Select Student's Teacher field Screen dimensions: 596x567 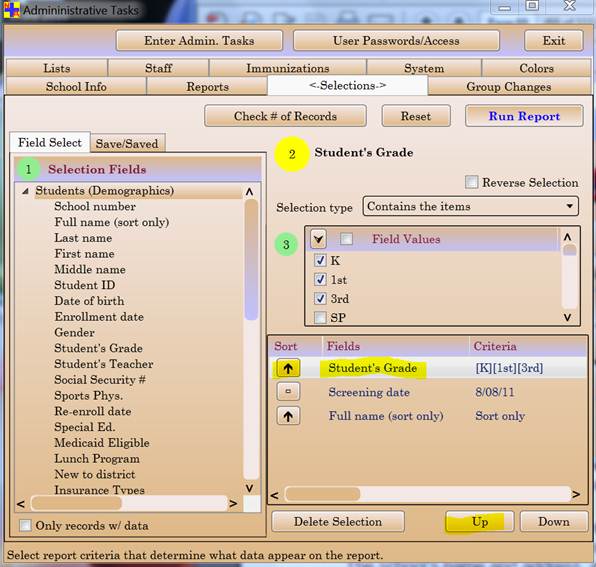(x=104, y=364)
